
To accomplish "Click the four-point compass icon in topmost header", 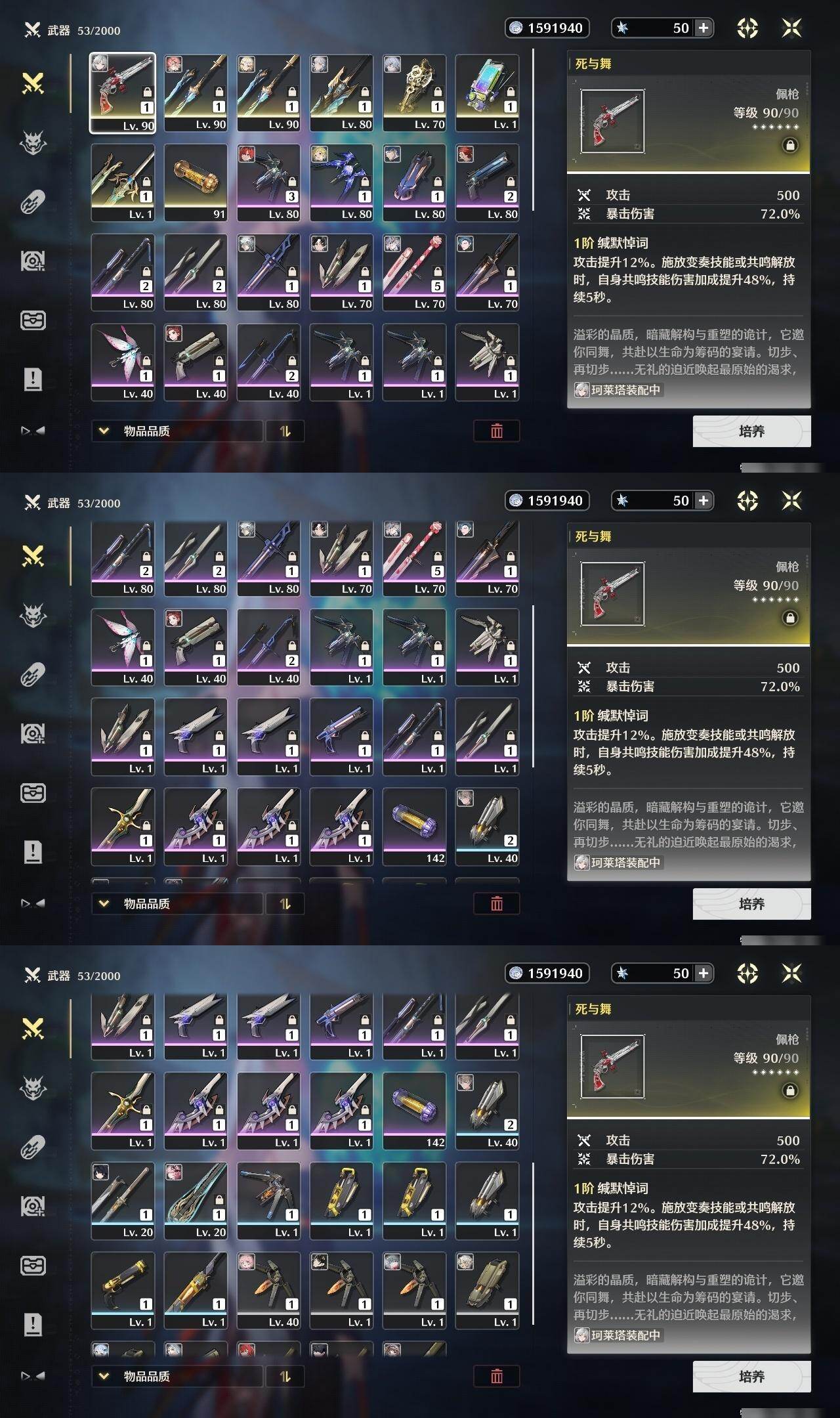I will click(x=747, y=28).
